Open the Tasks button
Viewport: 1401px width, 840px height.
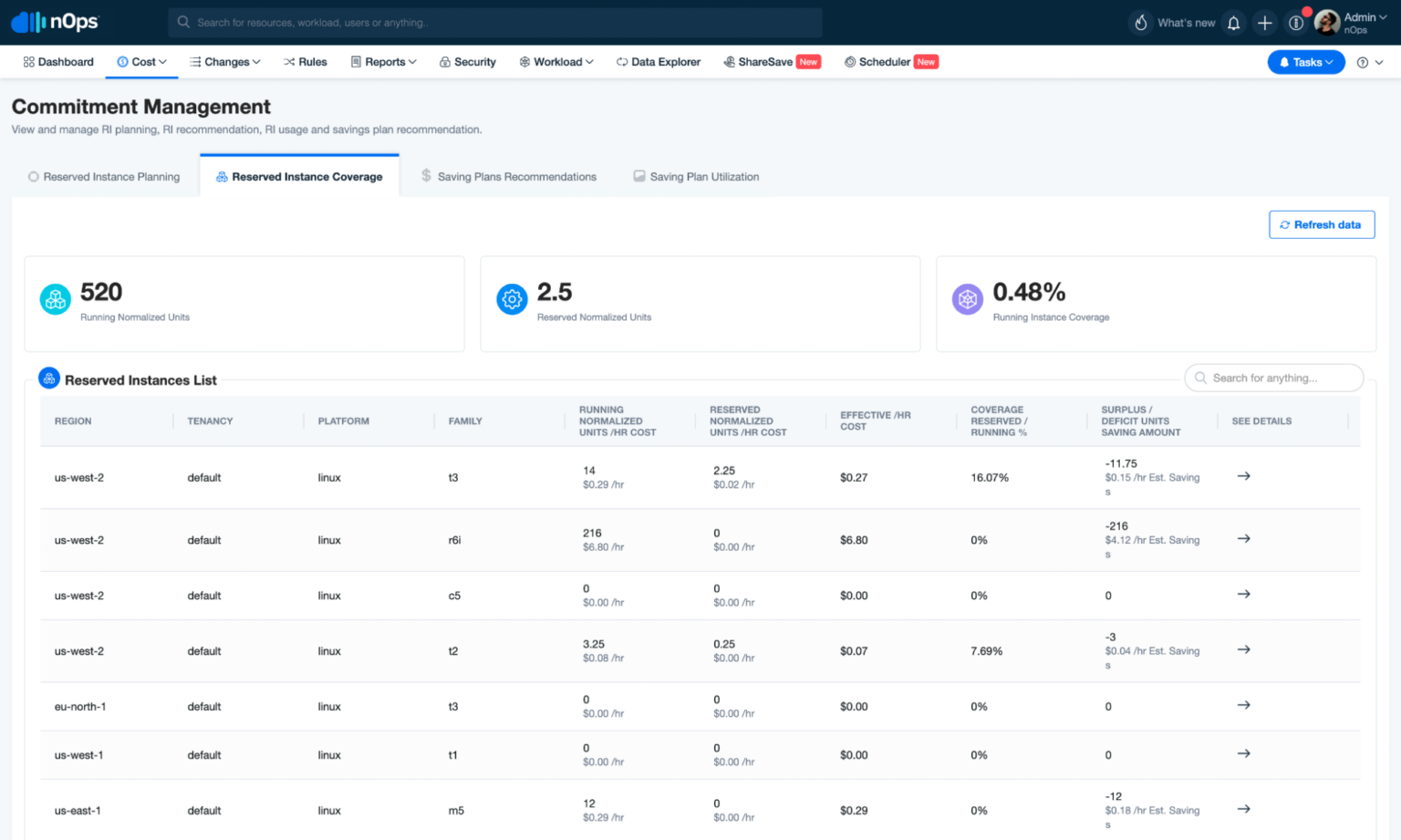point(1306,61)
